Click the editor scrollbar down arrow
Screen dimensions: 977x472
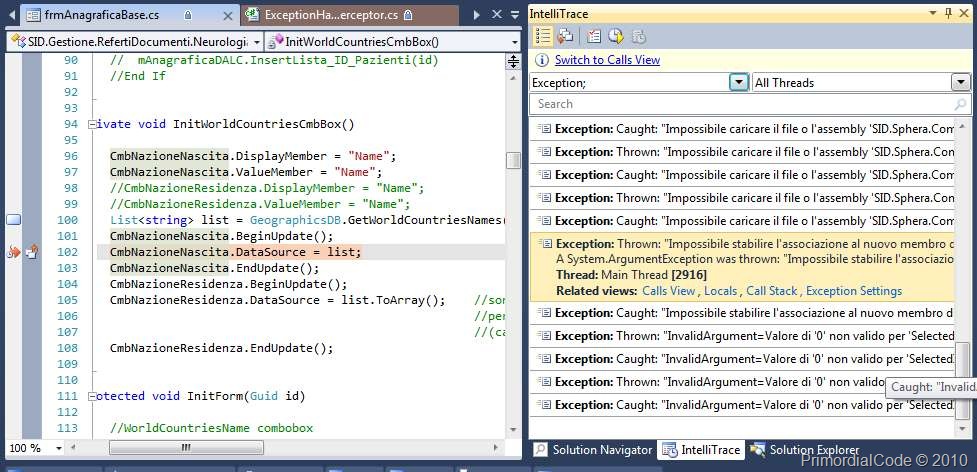(513, 430)
